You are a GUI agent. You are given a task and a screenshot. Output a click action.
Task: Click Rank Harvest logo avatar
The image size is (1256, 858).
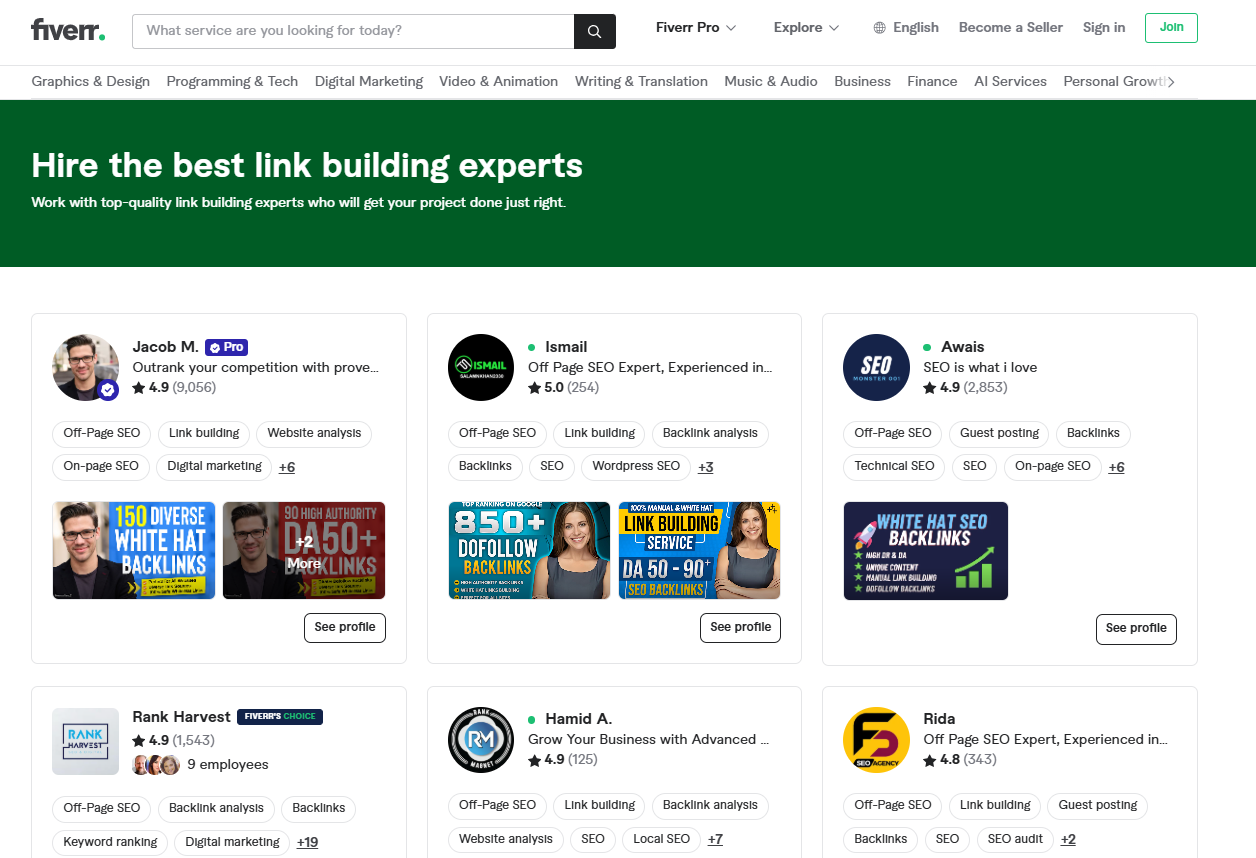86,741
